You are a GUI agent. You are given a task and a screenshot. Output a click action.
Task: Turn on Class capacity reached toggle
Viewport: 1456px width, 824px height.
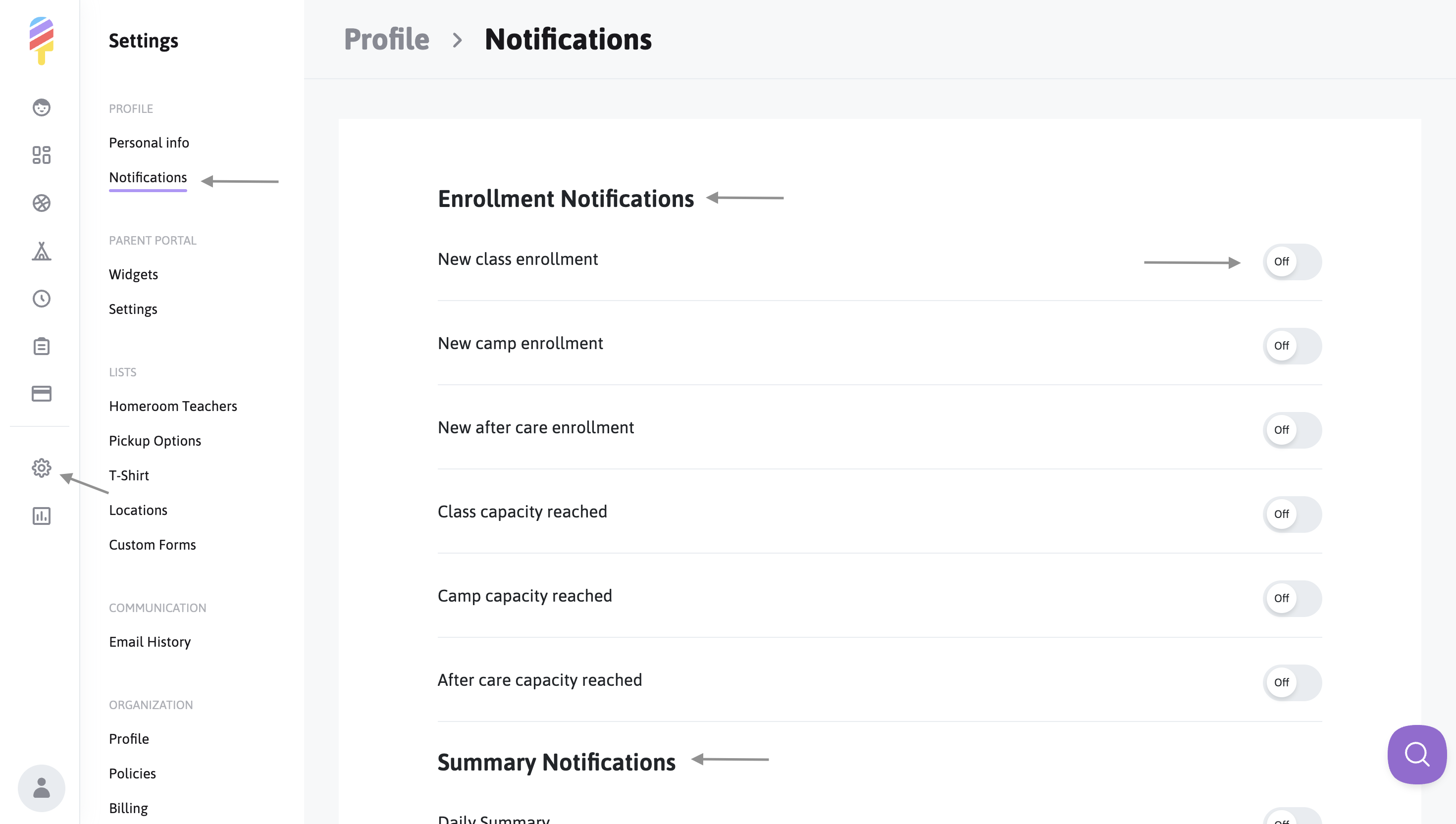click(1292, 514)
